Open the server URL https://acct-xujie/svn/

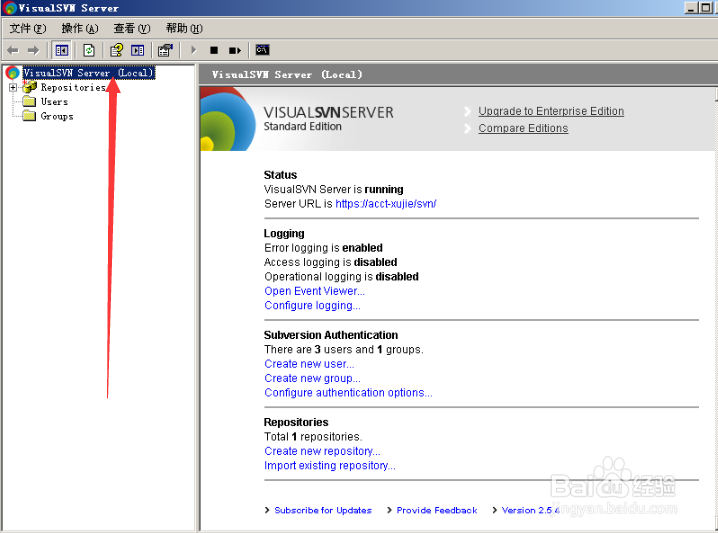click(386, 204)
